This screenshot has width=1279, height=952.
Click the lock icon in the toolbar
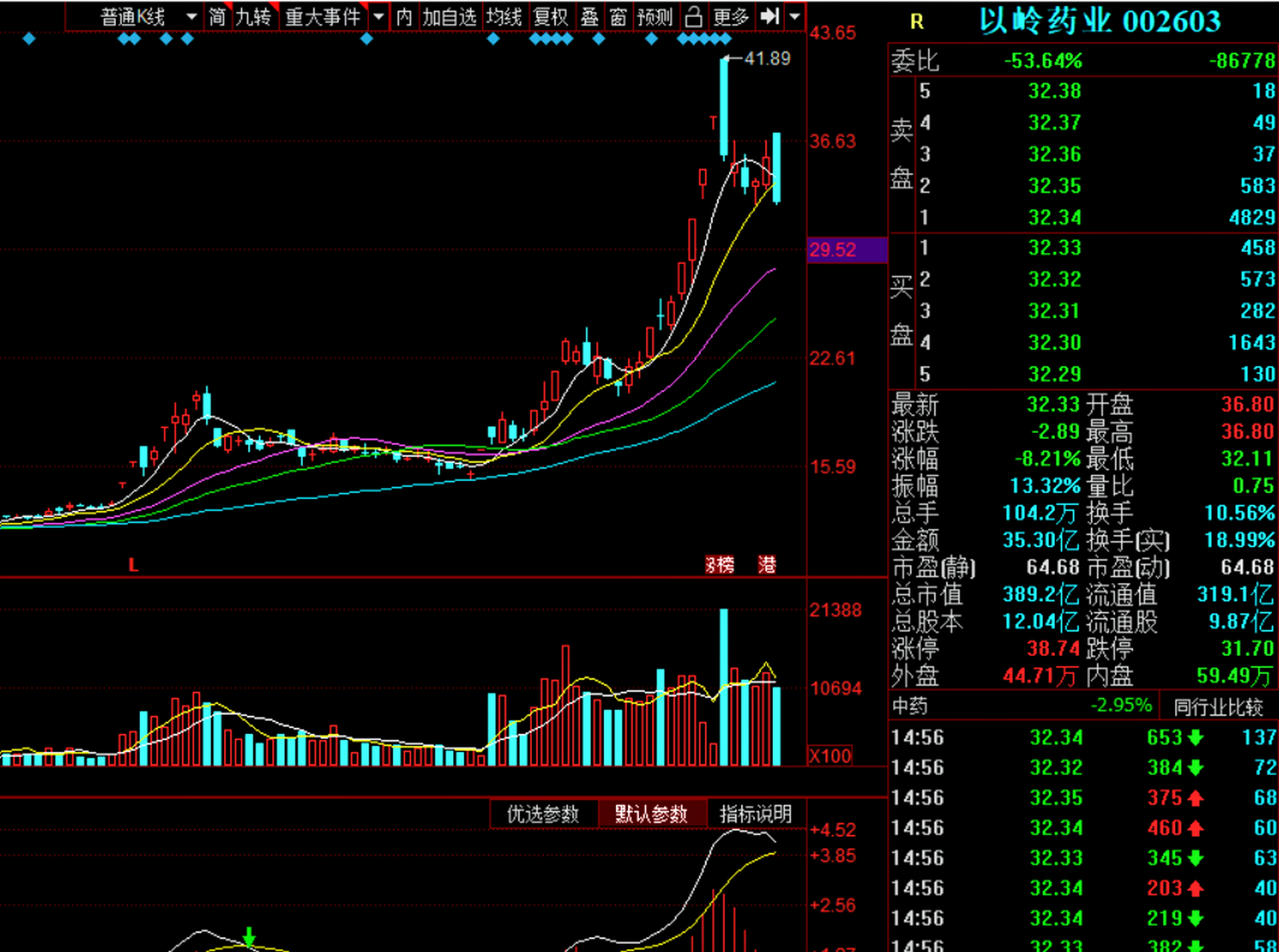pyautogui.click(x=693, y=16)
